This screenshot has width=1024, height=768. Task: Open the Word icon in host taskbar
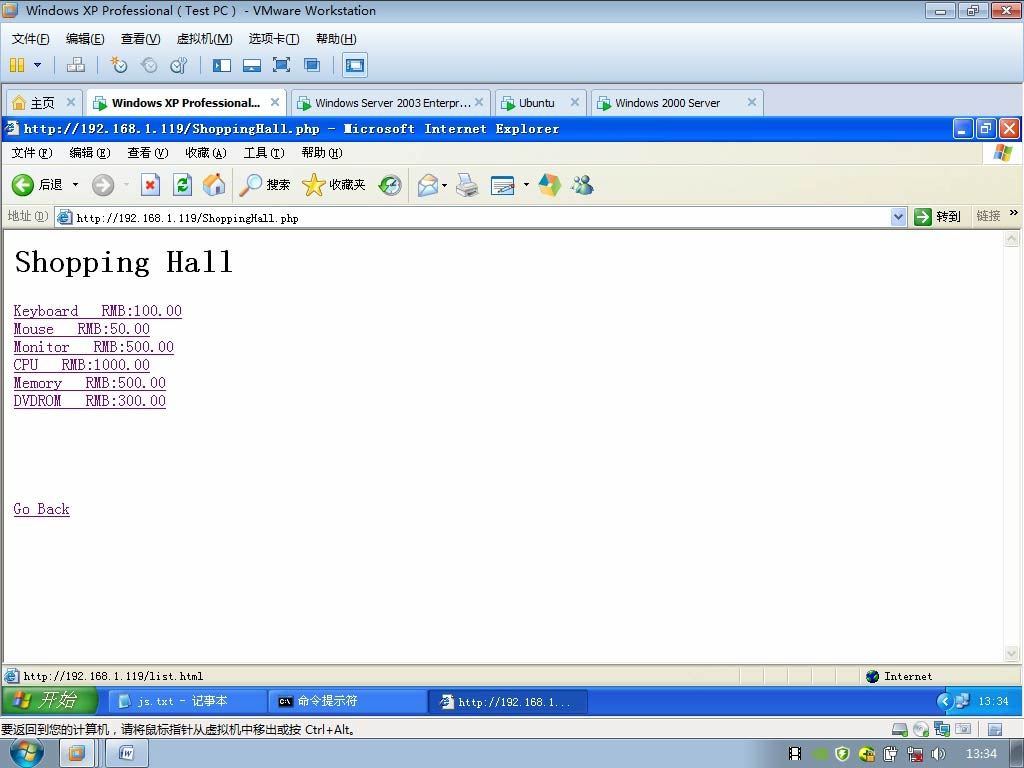click(x=127, y=754)
